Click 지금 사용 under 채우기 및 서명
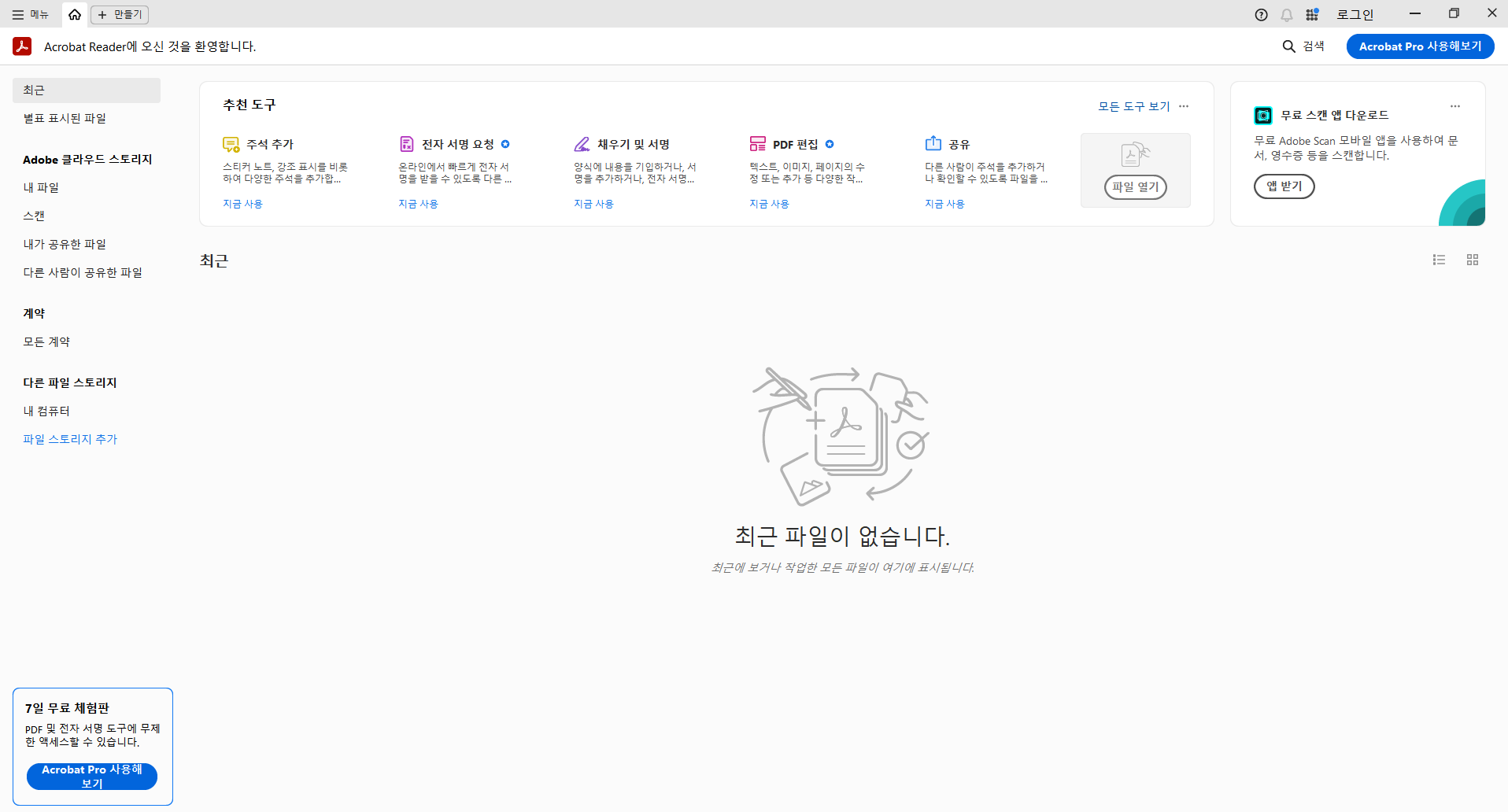The image size is (1508, 812). 593,204
